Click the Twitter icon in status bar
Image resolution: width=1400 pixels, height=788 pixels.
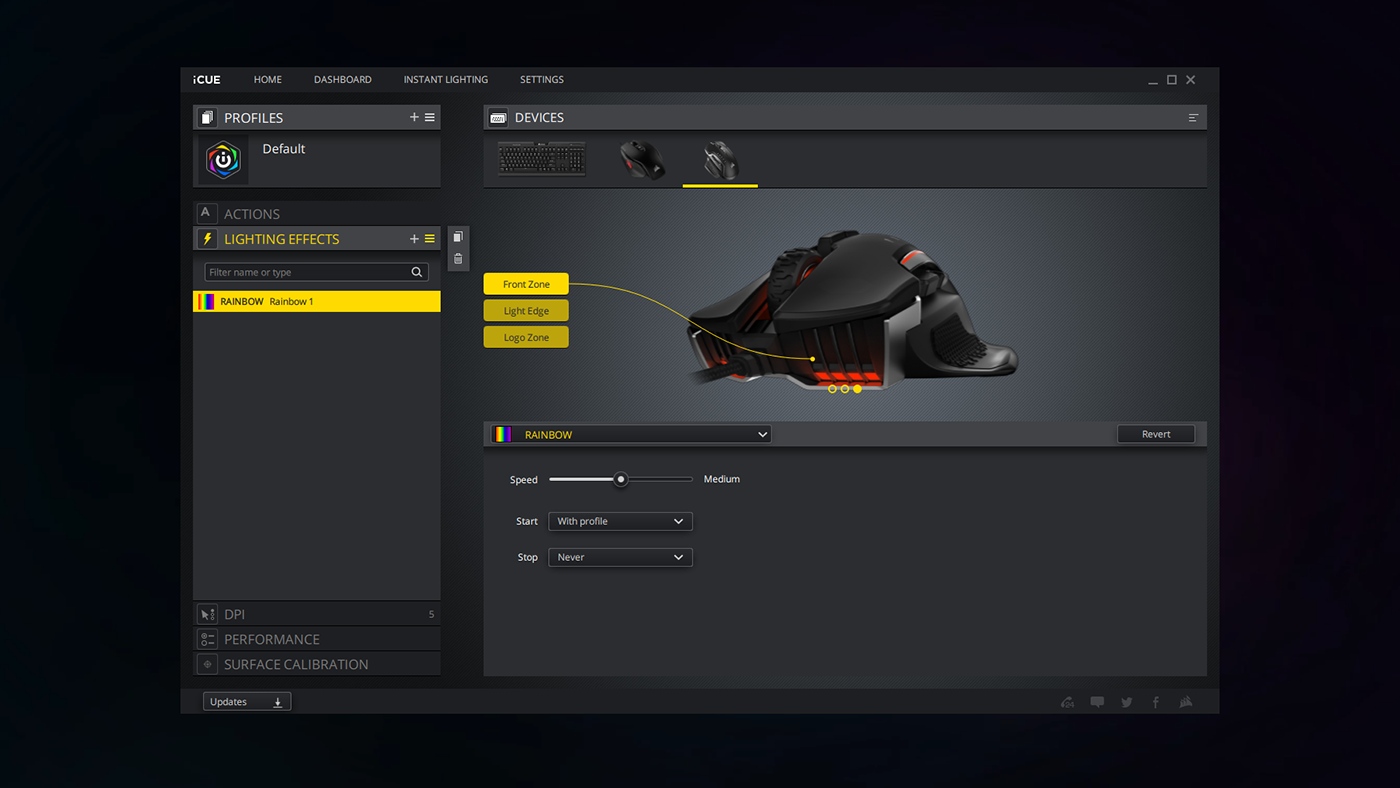coord(1127,702)
